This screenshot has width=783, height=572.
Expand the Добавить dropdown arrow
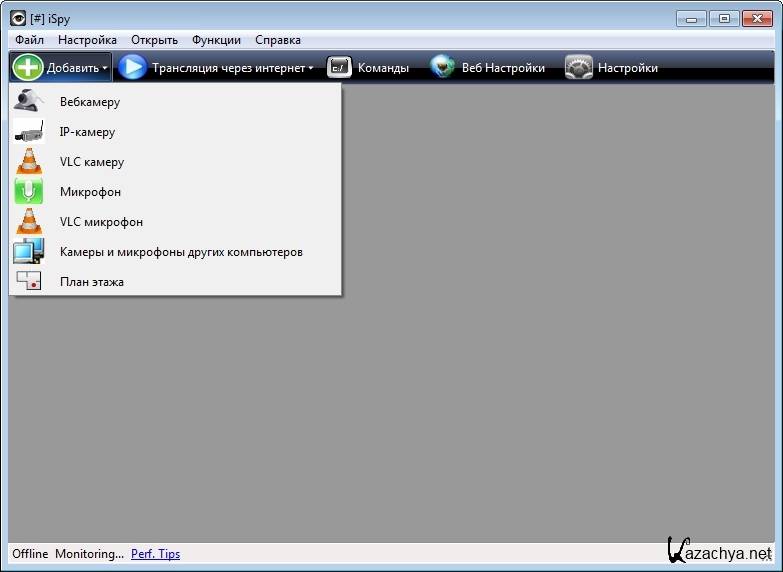pos(105,69)
